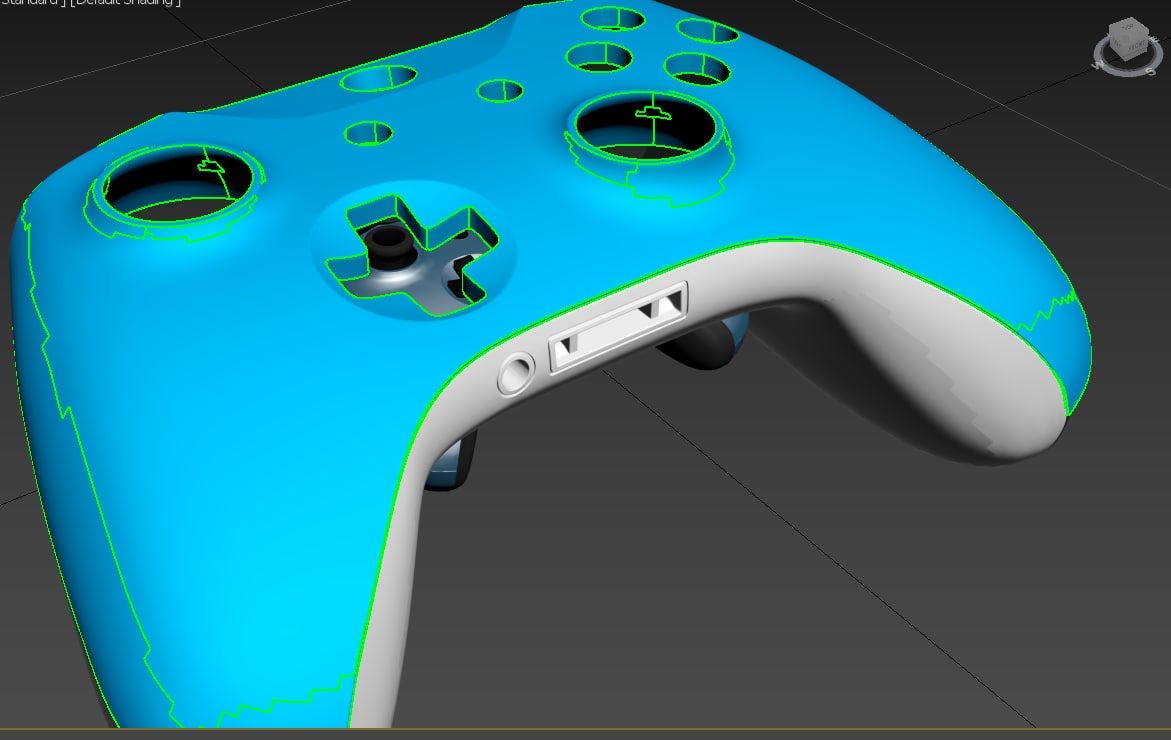The width and height of the screenshot is (1171, 740).
Task: Click the ViewCube front face
Action: (x=1137, y=46)
